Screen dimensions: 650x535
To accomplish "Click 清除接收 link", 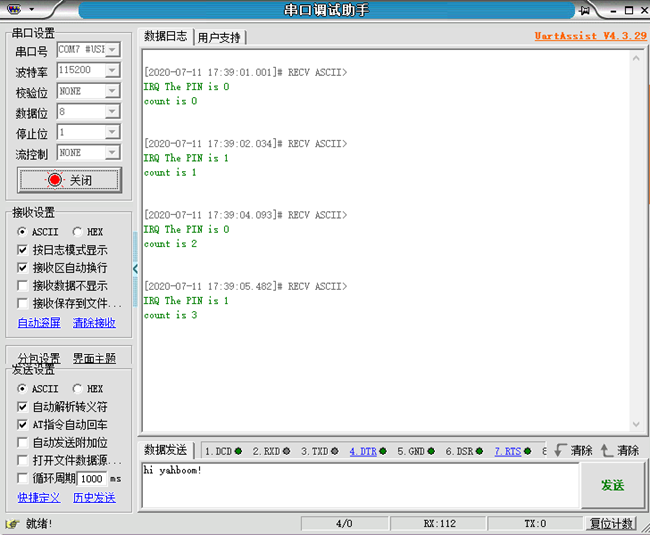I will pos(94,322).
